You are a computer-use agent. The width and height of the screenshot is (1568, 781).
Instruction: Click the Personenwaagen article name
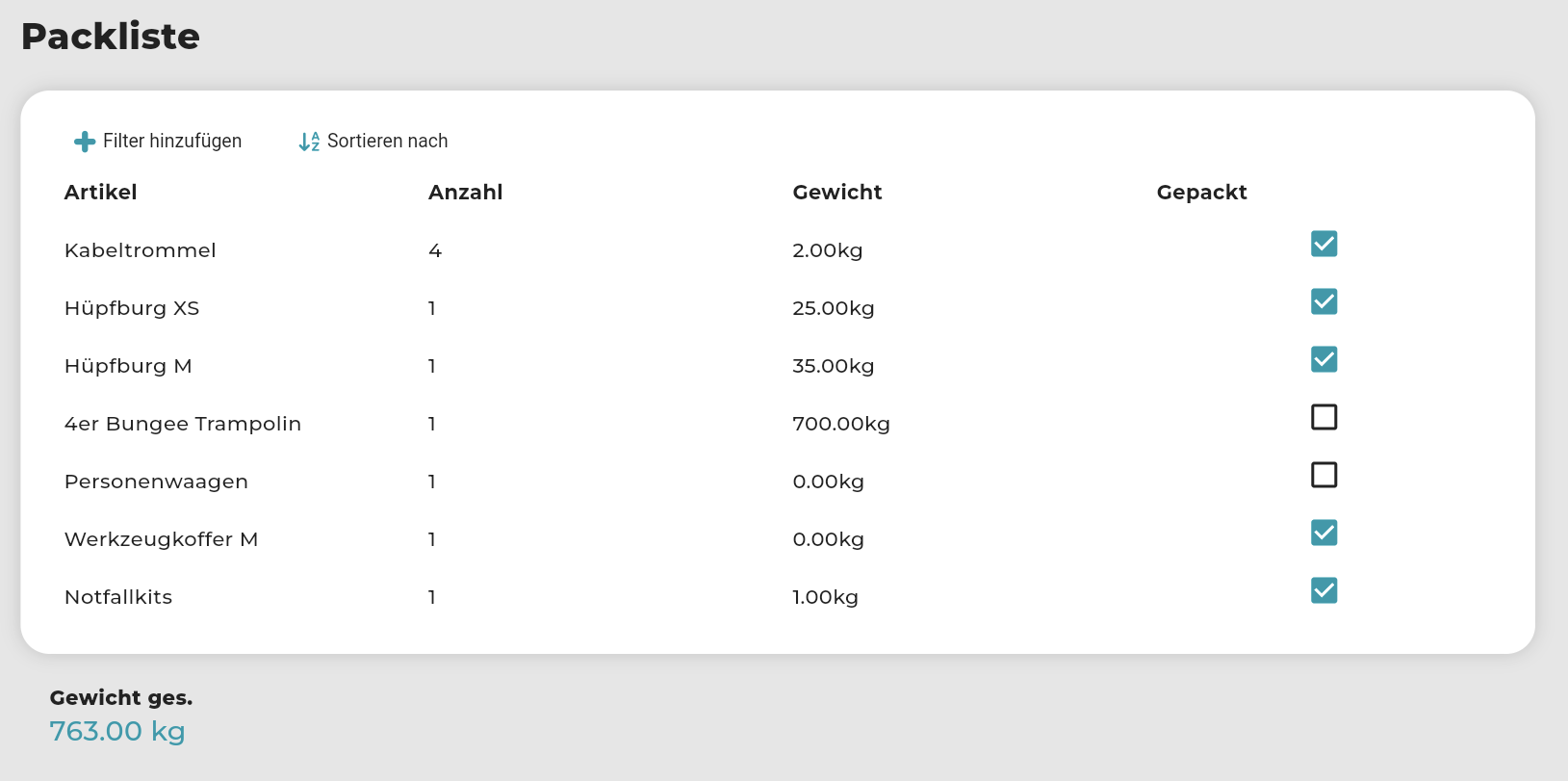click(x=156, y=482)
